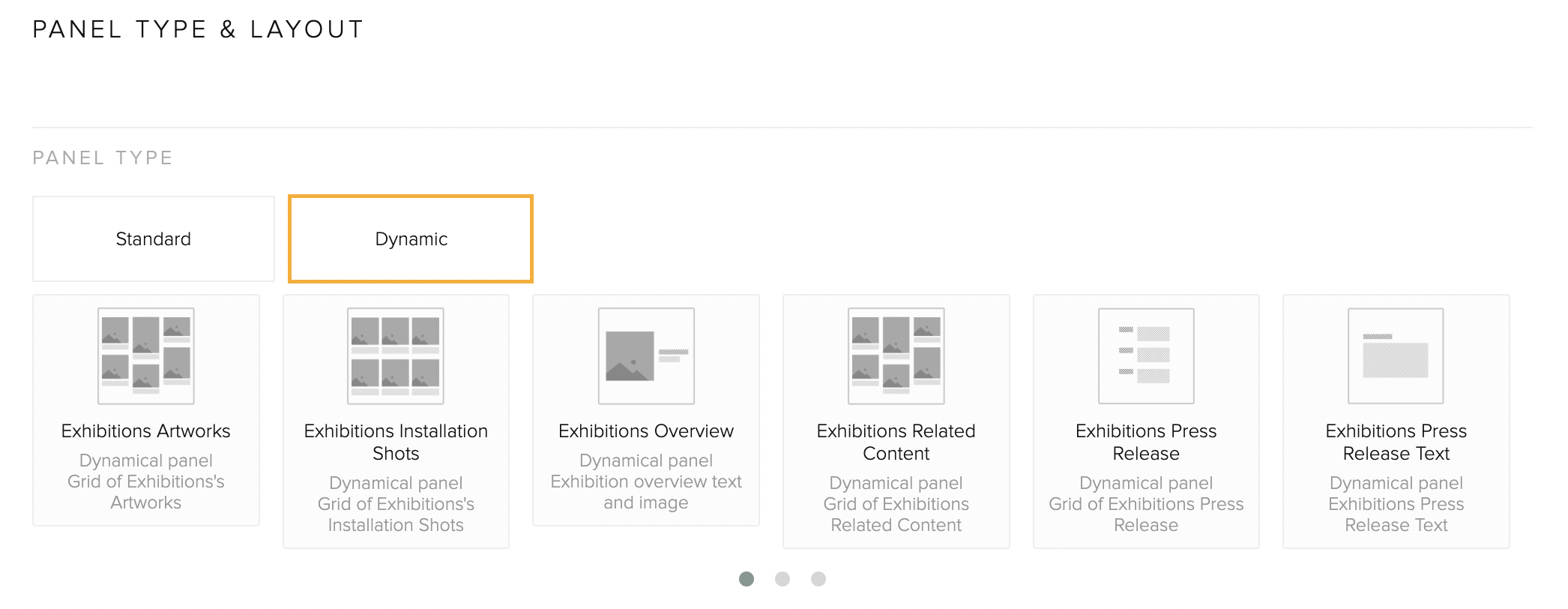The width and height of the screenshot is (1568, 609).
Task: Go to third carousel page dot
Action: 818,579
